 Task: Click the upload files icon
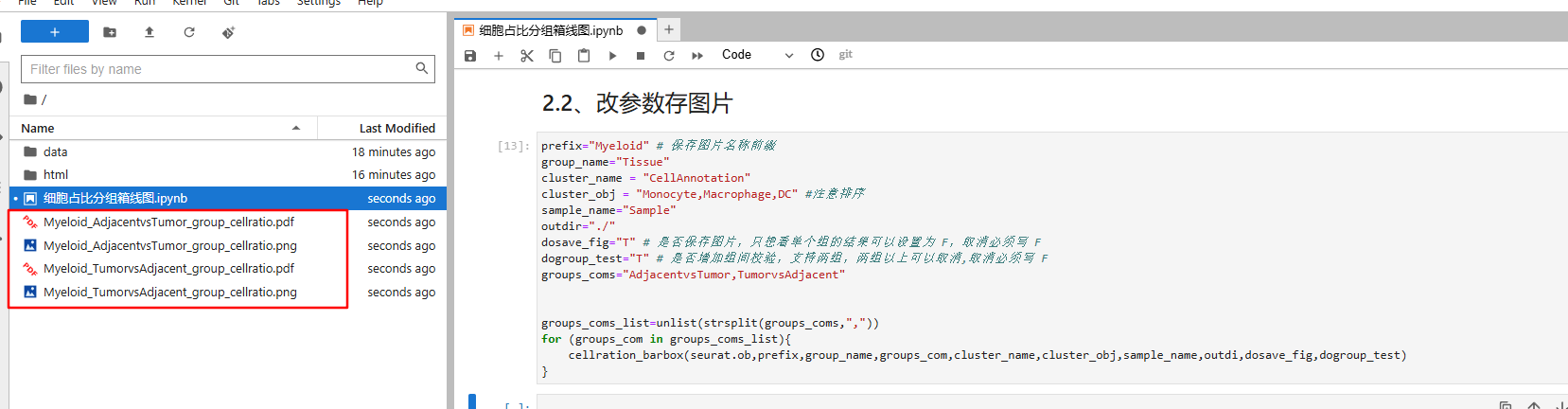pos(150,32)
